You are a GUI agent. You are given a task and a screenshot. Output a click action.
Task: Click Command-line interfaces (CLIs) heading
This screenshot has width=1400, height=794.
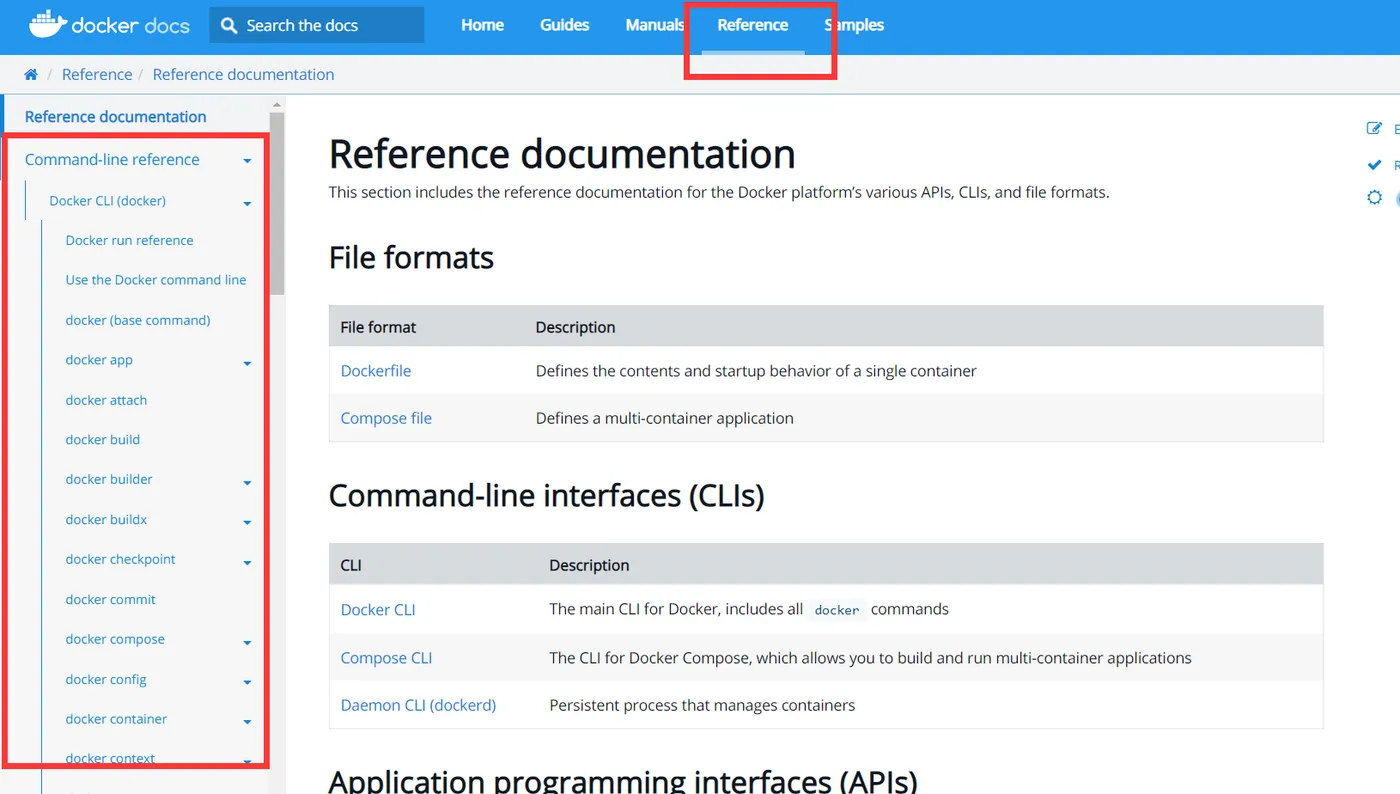(x=547, y=496)
